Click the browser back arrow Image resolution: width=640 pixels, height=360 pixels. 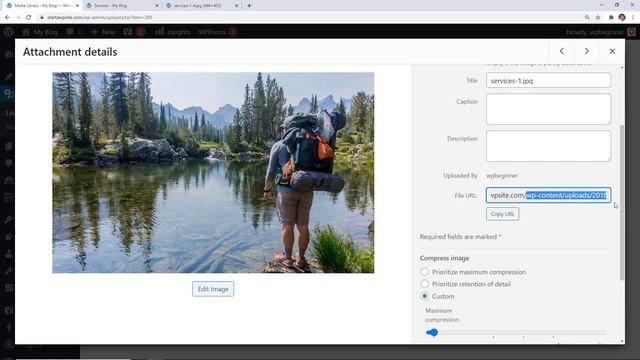7,18
